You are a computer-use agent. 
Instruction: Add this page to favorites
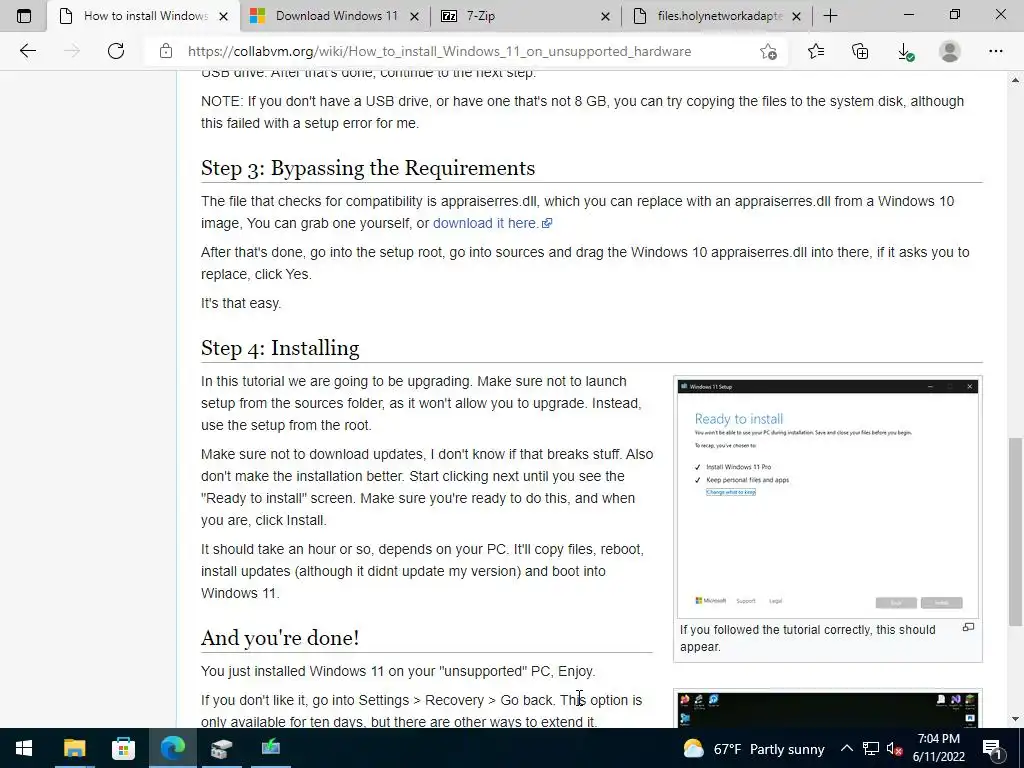pyautogui.click(x=769, y=51)
